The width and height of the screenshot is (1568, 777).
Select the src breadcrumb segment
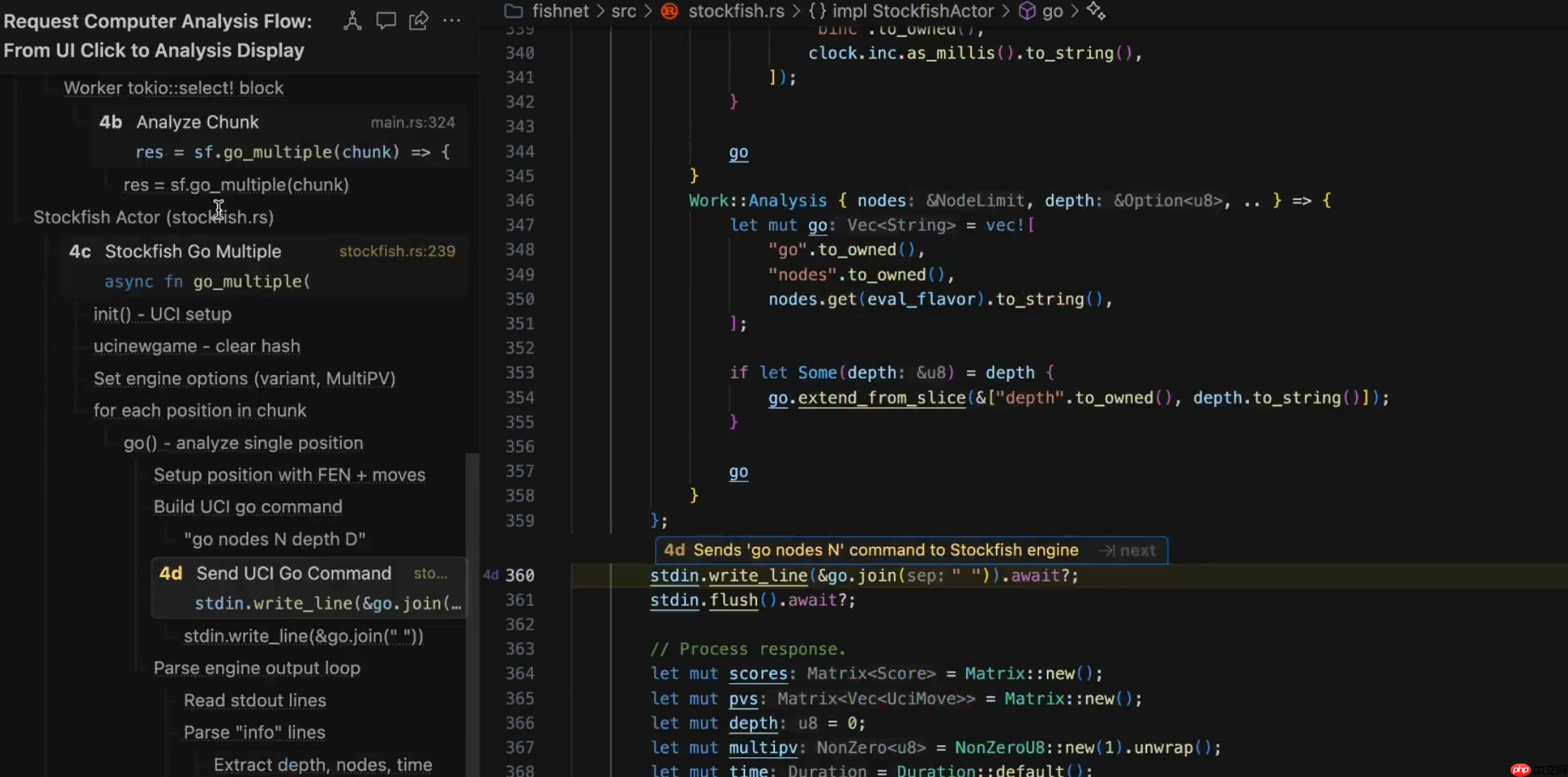pyautogui.click(x=624, y=11)
